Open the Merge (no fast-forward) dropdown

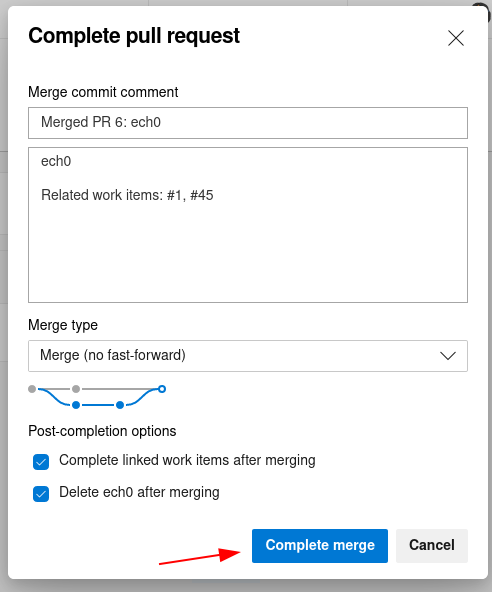(248, 356)
